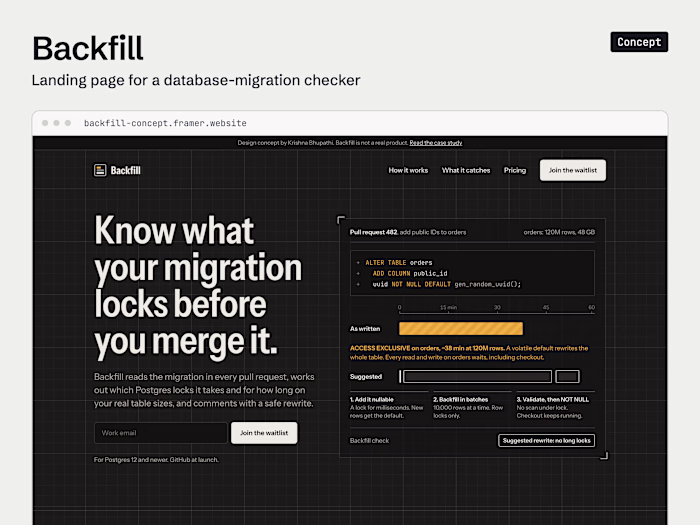Follow the Read the case study link
This screenshot has width=700, height=525.
[436, 143]
